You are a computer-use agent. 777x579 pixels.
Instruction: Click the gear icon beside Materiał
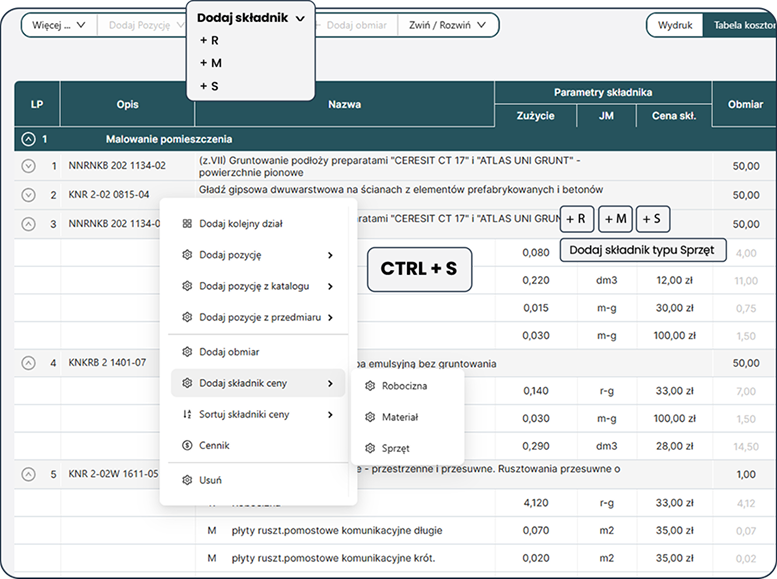click(x=371, y=417)
